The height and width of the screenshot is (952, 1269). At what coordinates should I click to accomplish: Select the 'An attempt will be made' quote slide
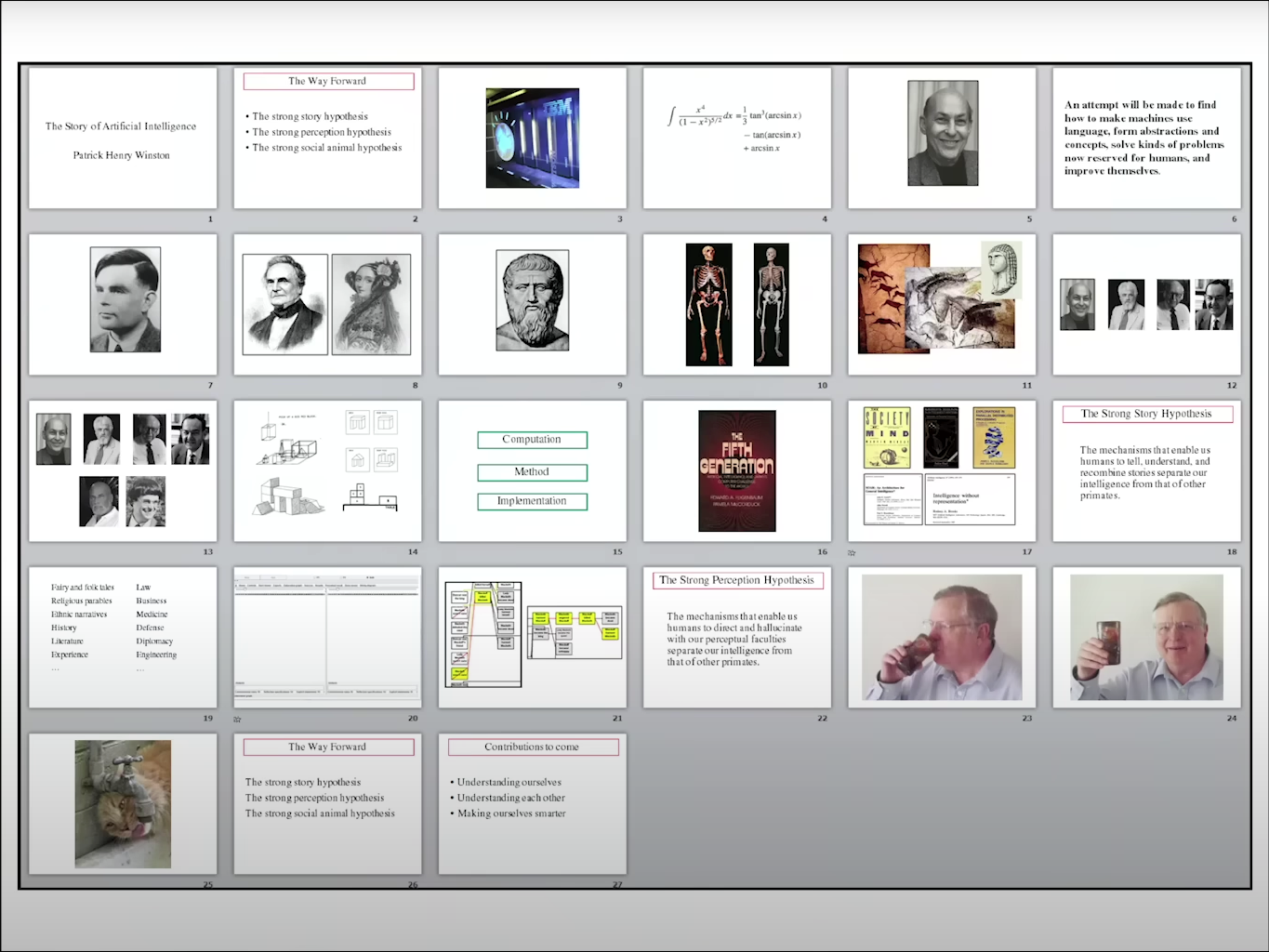click(x=1146, y=138)
